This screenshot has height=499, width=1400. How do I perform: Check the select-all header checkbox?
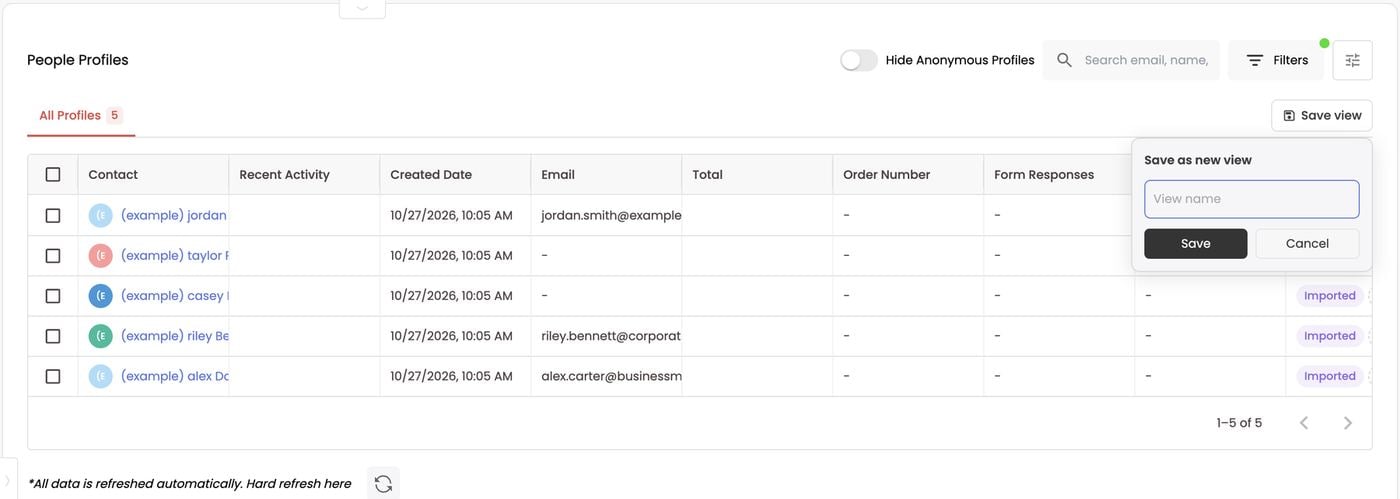[x=53, y=174]
